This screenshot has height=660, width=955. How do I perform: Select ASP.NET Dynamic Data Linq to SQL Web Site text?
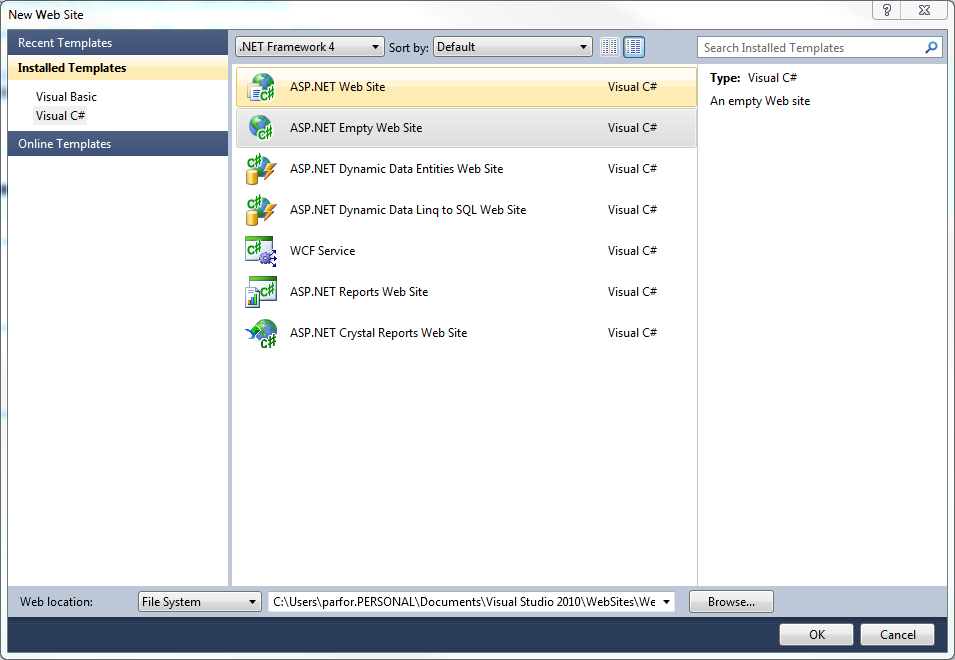pyautogui.click(x=408, y=210)
